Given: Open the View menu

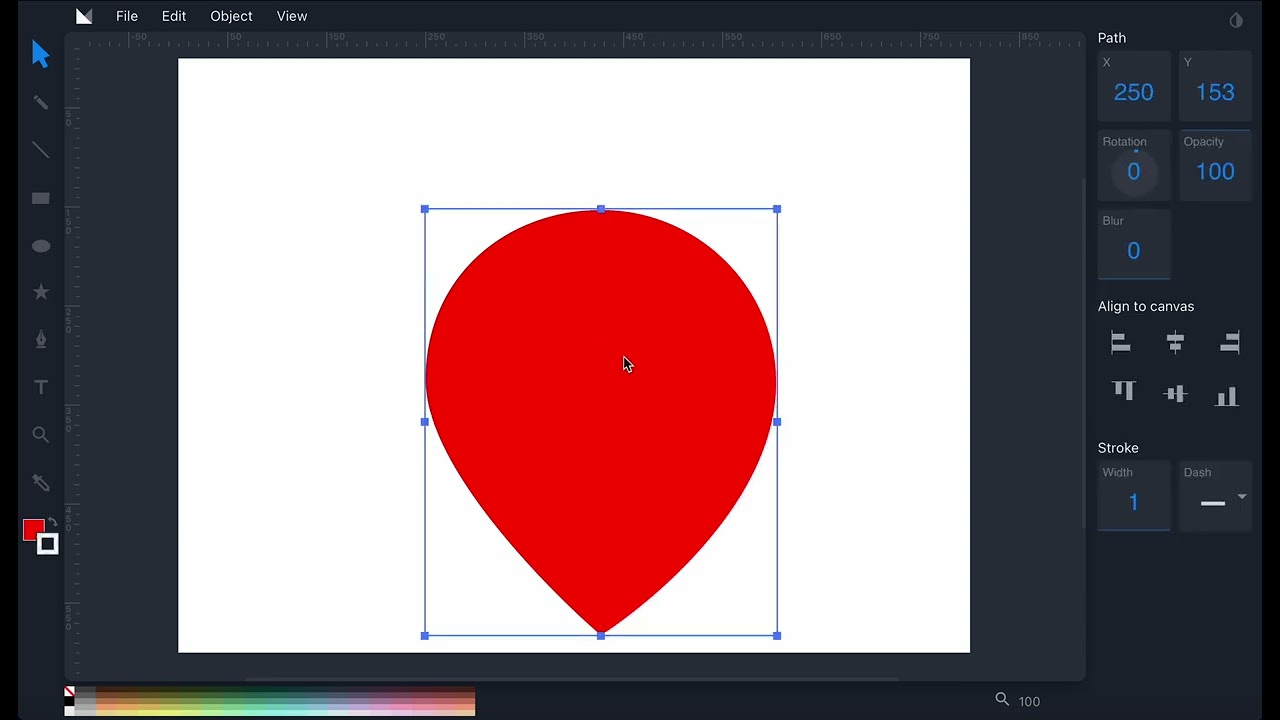Looking at the screenshot, I should pyautogui.click(x=292, y=16).
